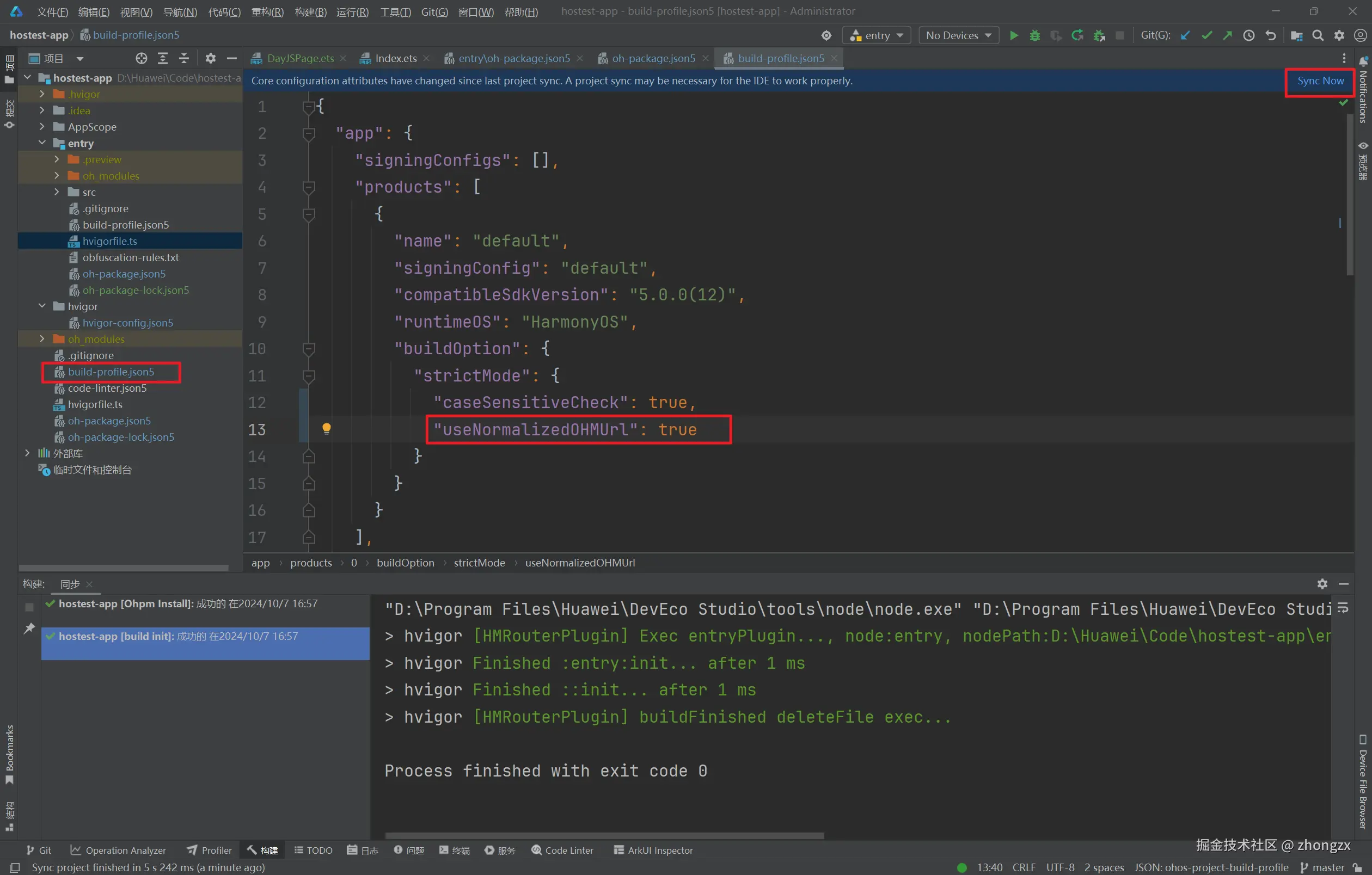Open the 构建(B) menu in menu bar

(x=310, y=11)
